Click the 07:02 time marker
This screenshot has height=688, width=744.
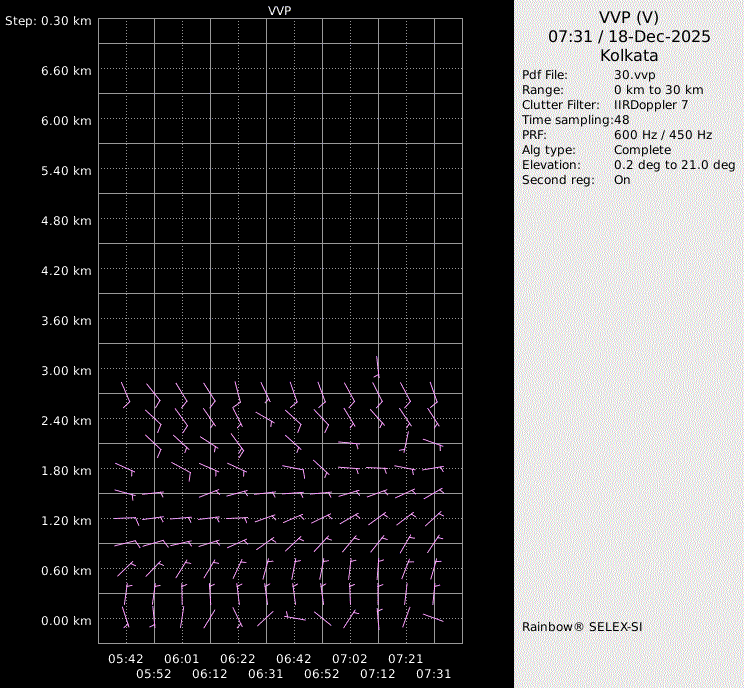pos(350,659)
